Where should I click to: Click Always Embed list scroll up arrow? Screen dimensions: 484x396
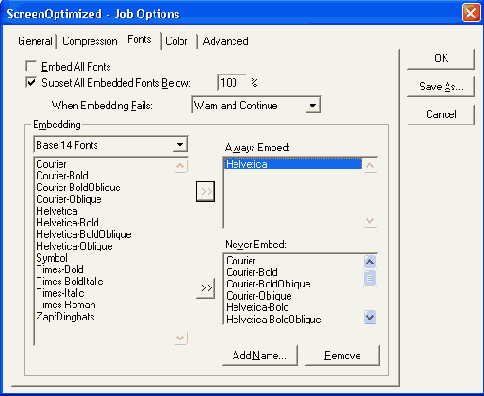point(370,166)
